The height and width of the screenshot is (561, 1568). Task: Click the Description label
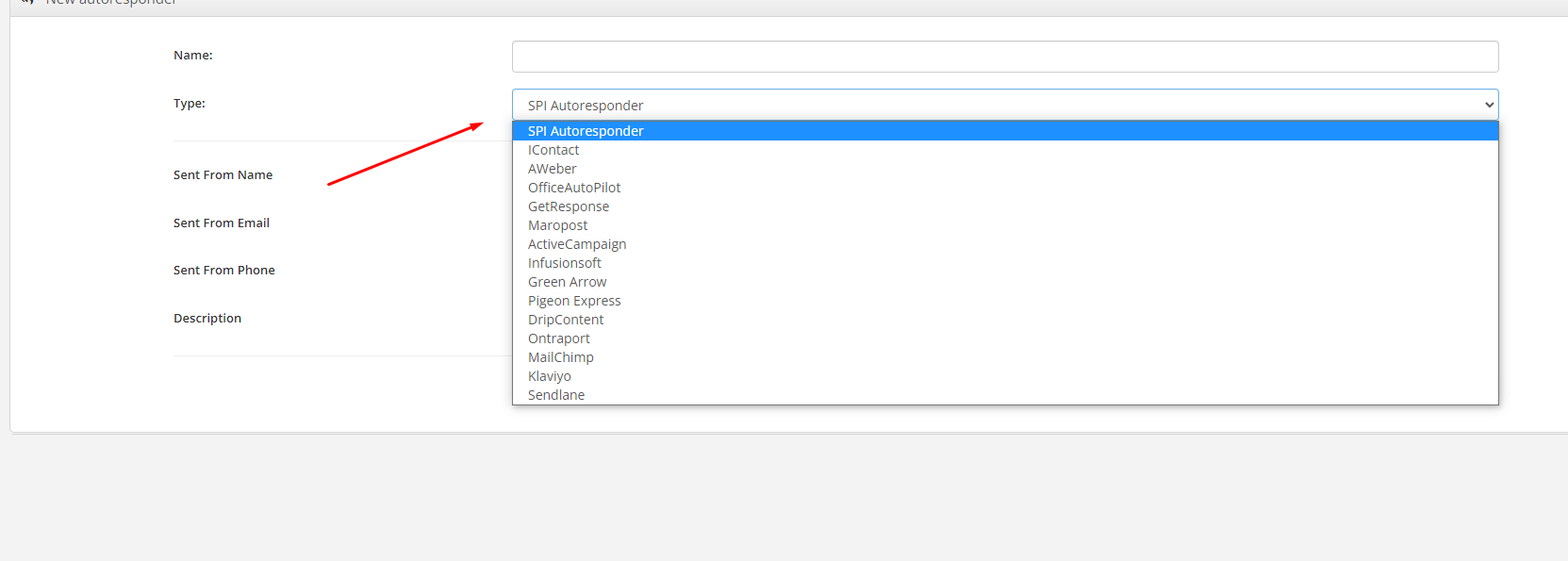(x=207, y=319)
